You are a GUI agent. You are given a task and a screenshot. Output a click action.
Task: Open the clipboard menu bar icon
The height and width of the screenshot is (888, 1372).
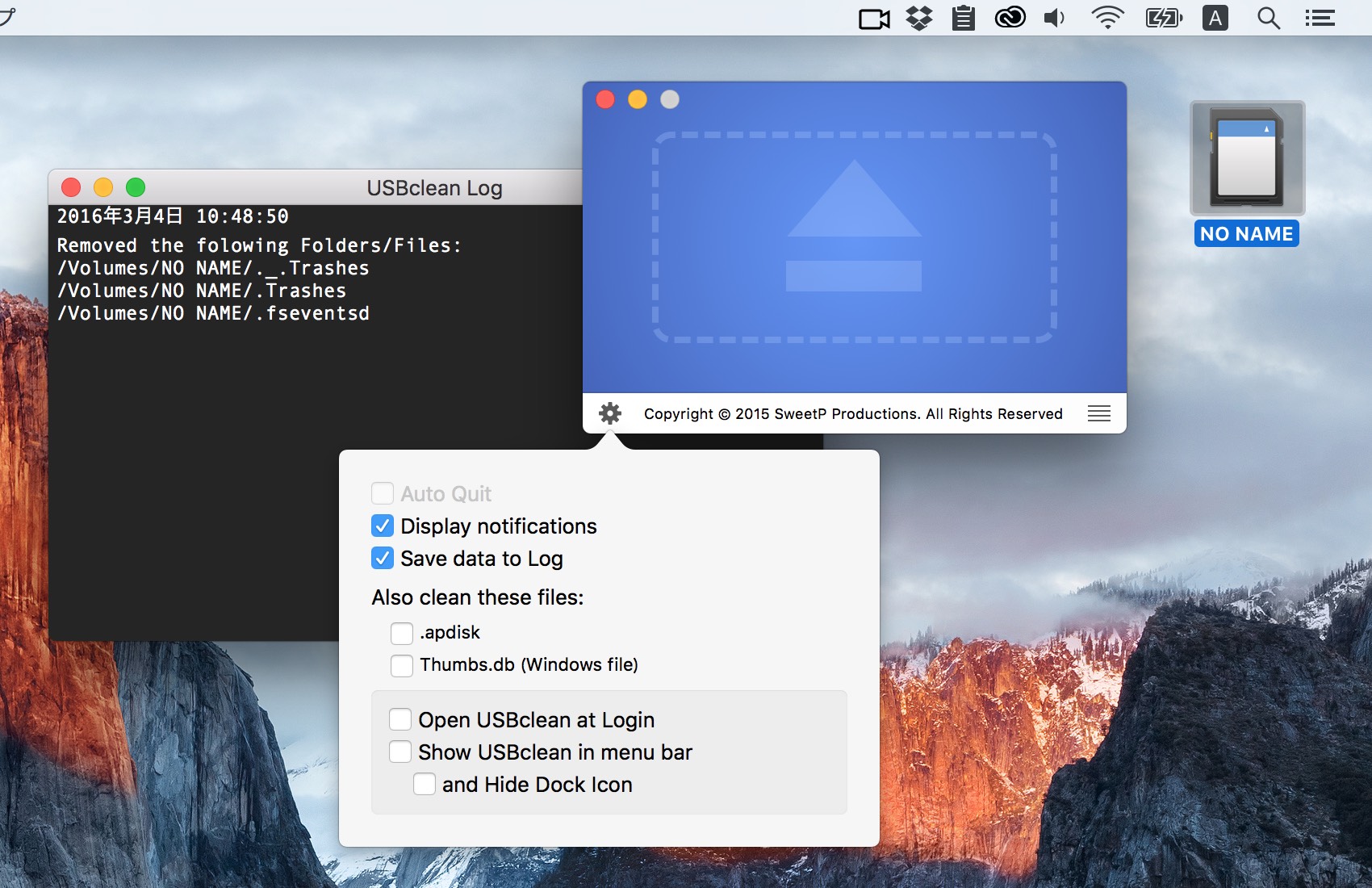click(964, 18)
